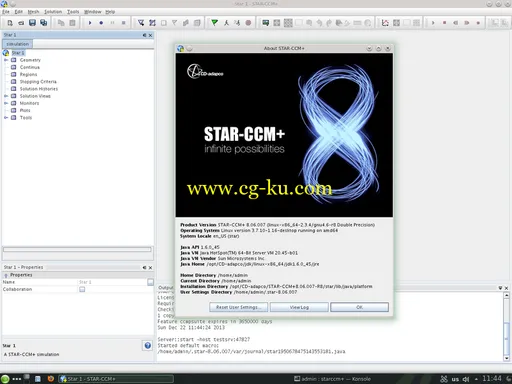Click the large checkered grid toolbar icon
Image resolution: width=512 pixels, height=384 pixels.
(288, 23)
